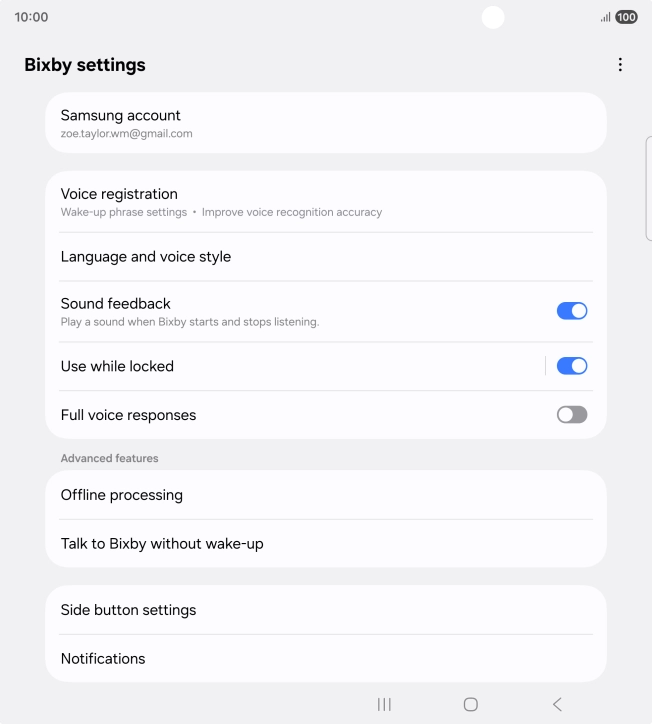The height and width of the screenshot is (724, 652).
Task: Turn off the Use while locked switch
Action: [x=571, y=366]
